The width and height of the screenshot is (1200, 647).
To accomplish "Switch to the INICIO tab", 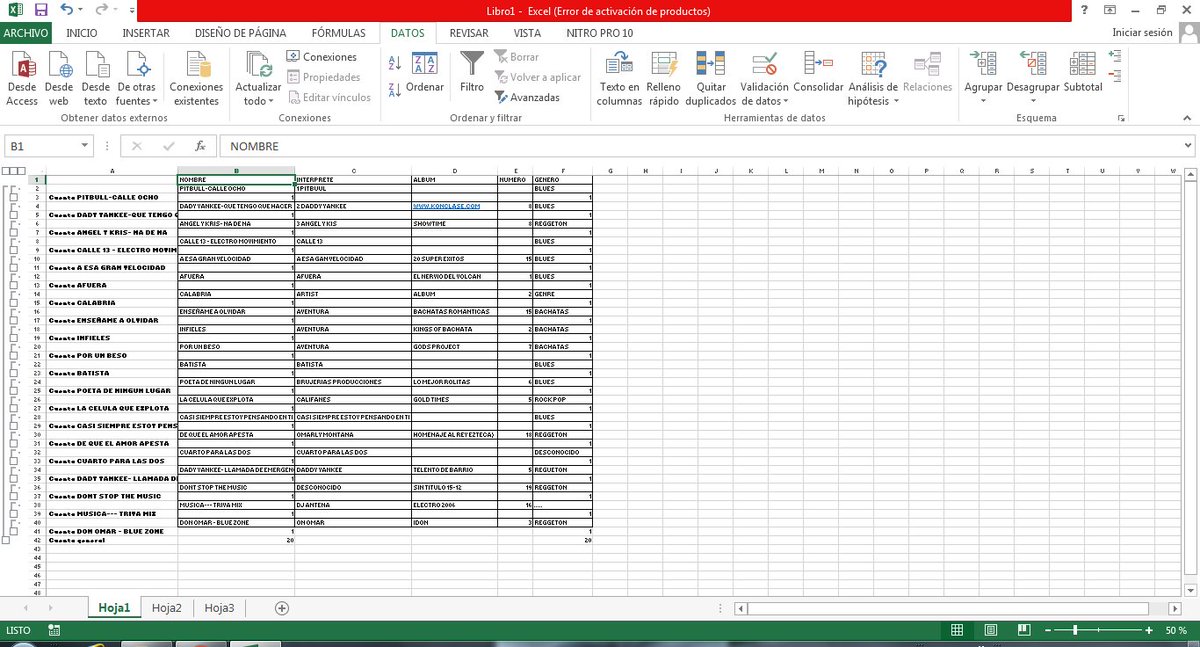I will [82, 32].
